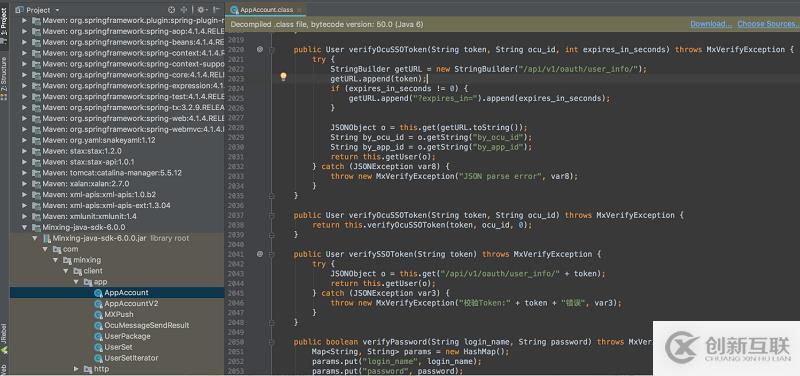Toggle the code fold marker at line 2020
This screenshot has width=800, height=376.
[272, 49]
